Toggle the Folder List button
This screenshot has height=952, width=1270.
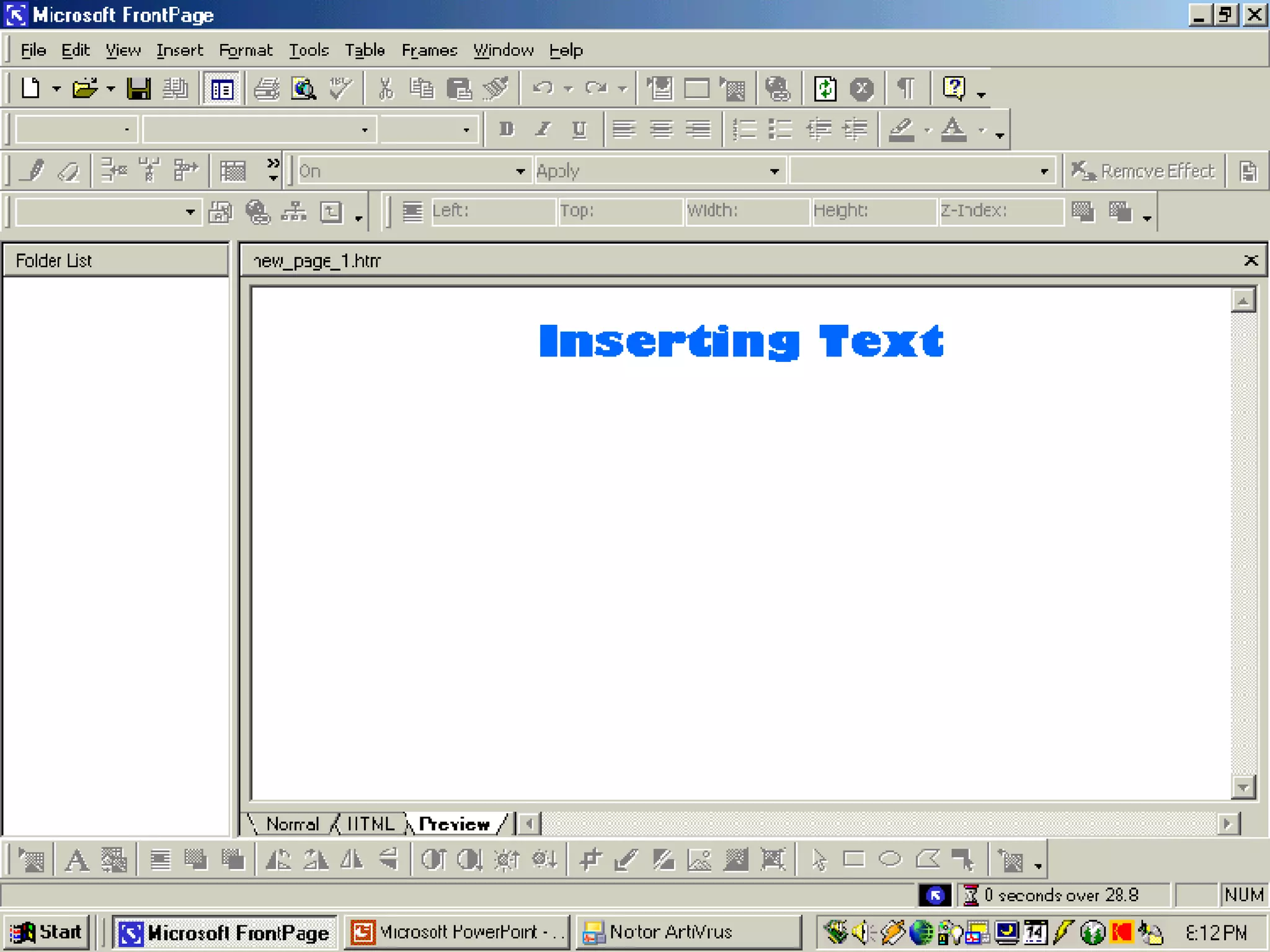221,89
